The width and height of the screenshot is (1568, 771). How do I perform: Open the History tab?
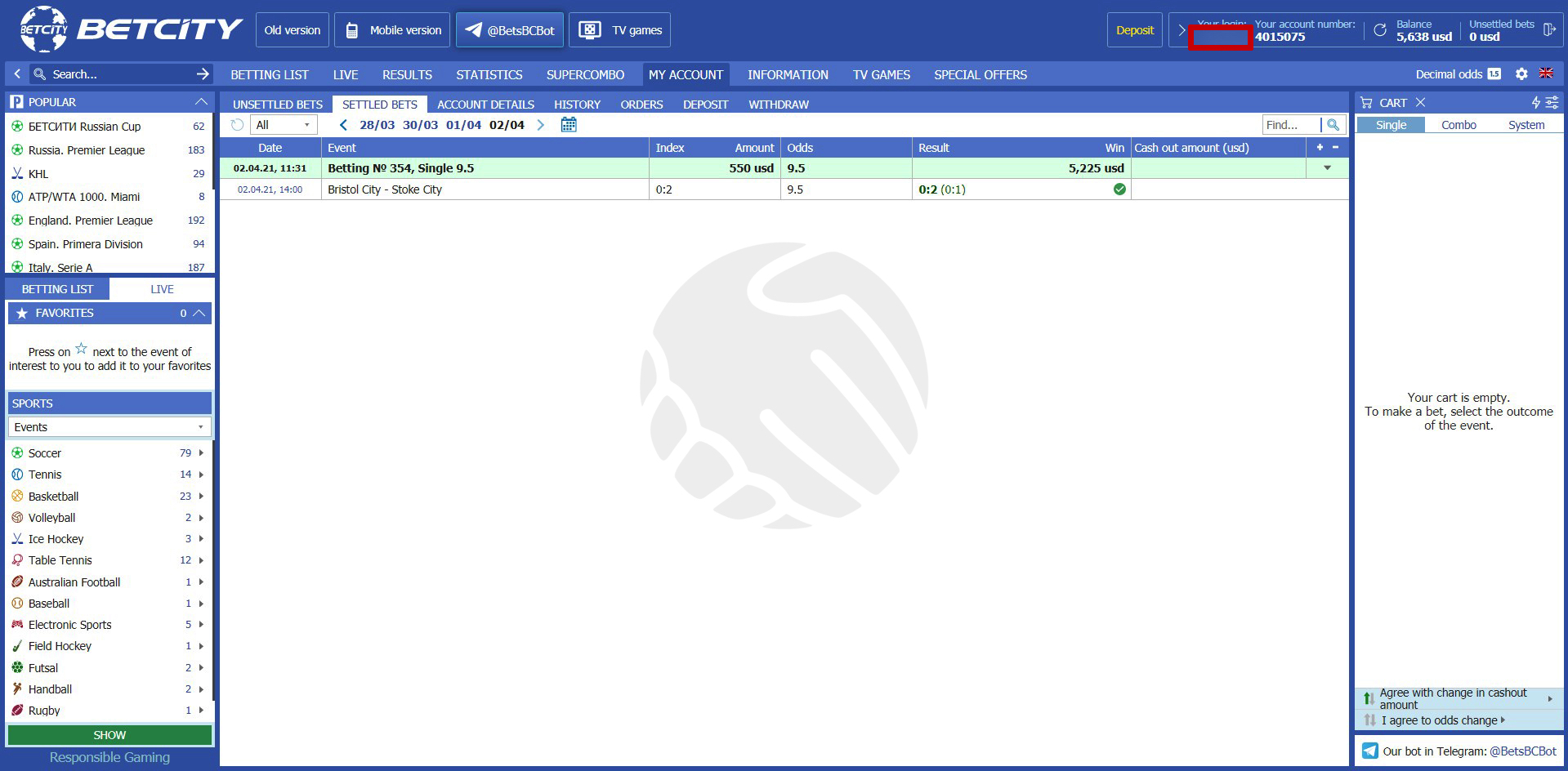point(577,104)
